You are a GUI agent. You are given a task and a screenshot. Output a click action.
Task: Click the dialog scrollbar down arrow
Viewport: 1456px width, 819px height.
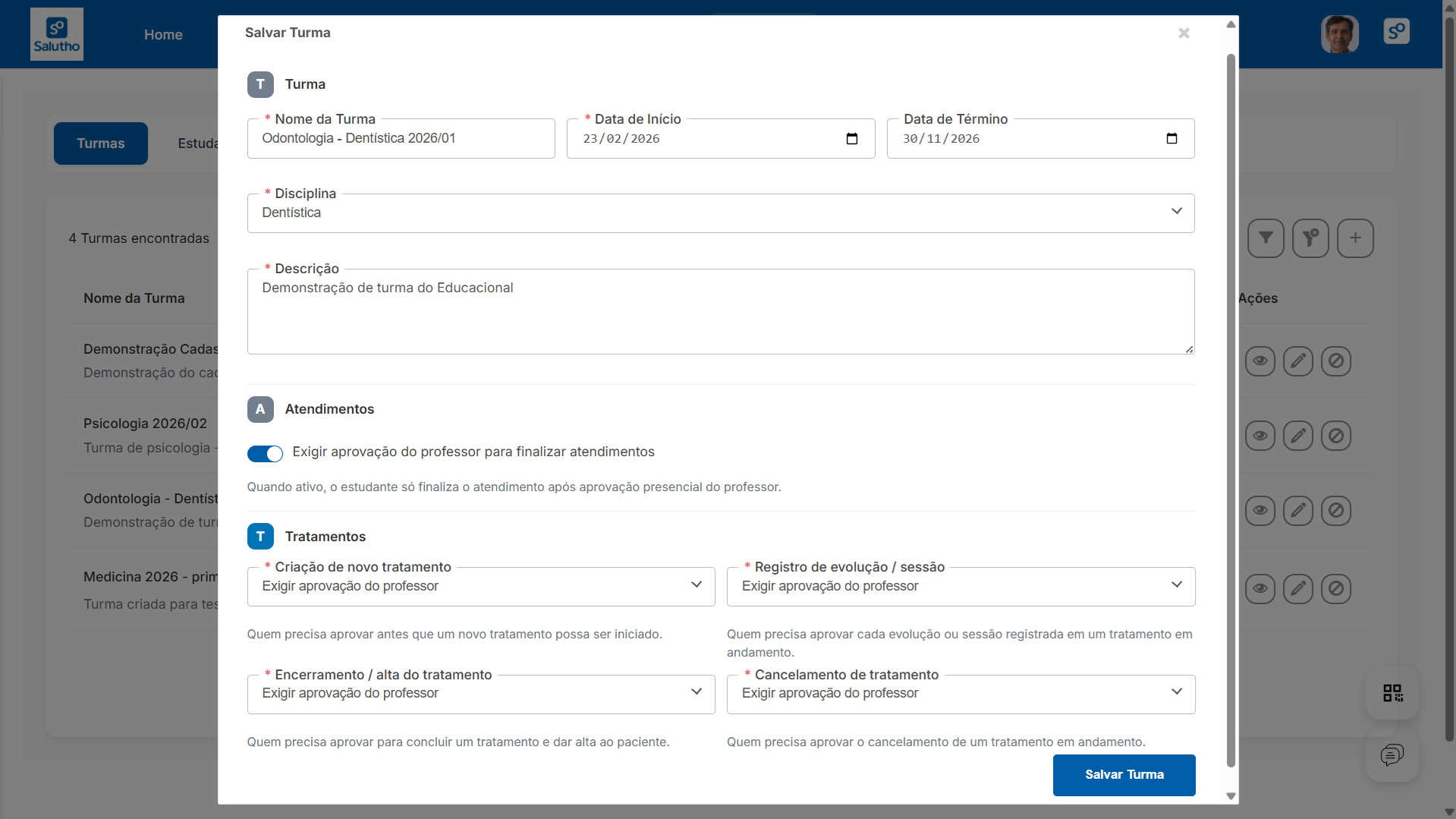1231,796
